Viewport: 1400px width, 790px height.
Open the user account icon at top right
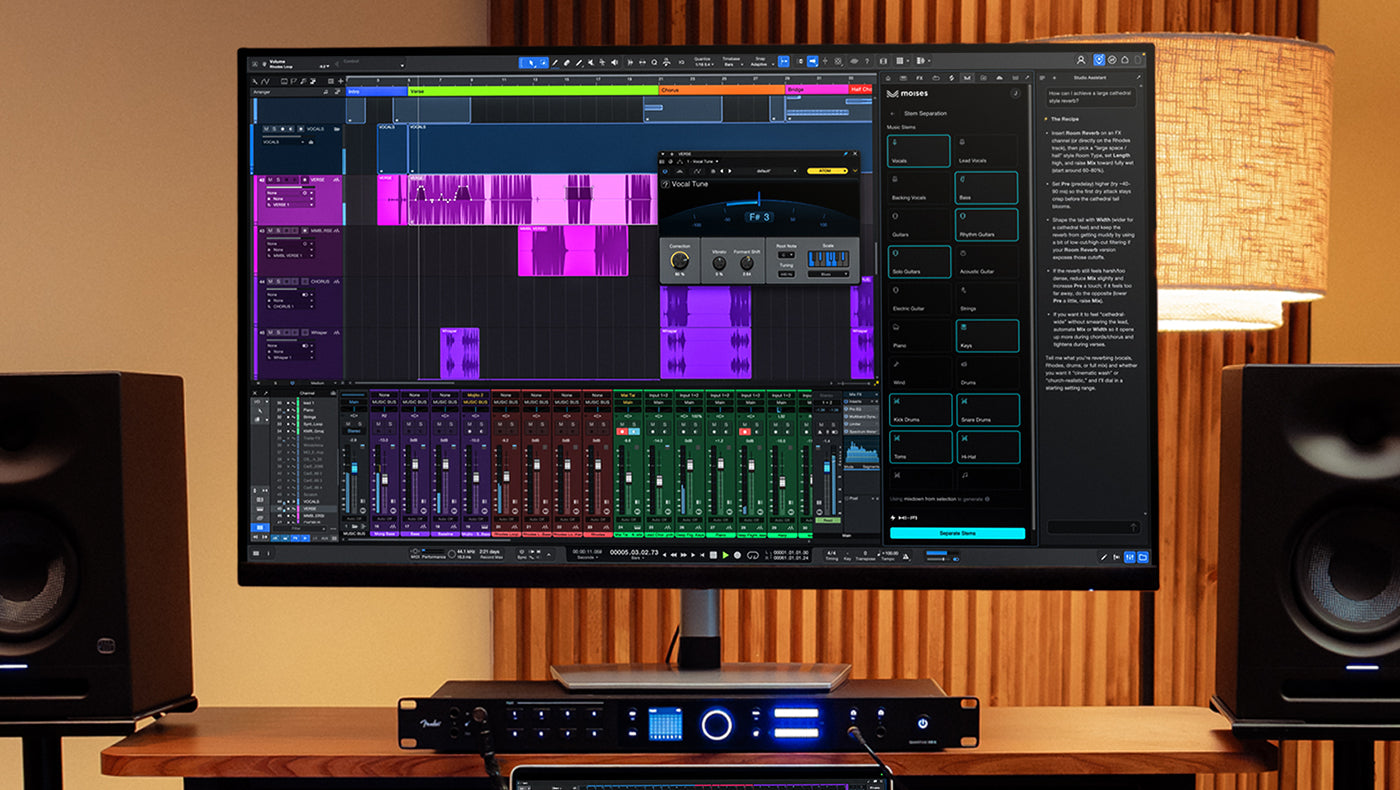coord(1081,60)
